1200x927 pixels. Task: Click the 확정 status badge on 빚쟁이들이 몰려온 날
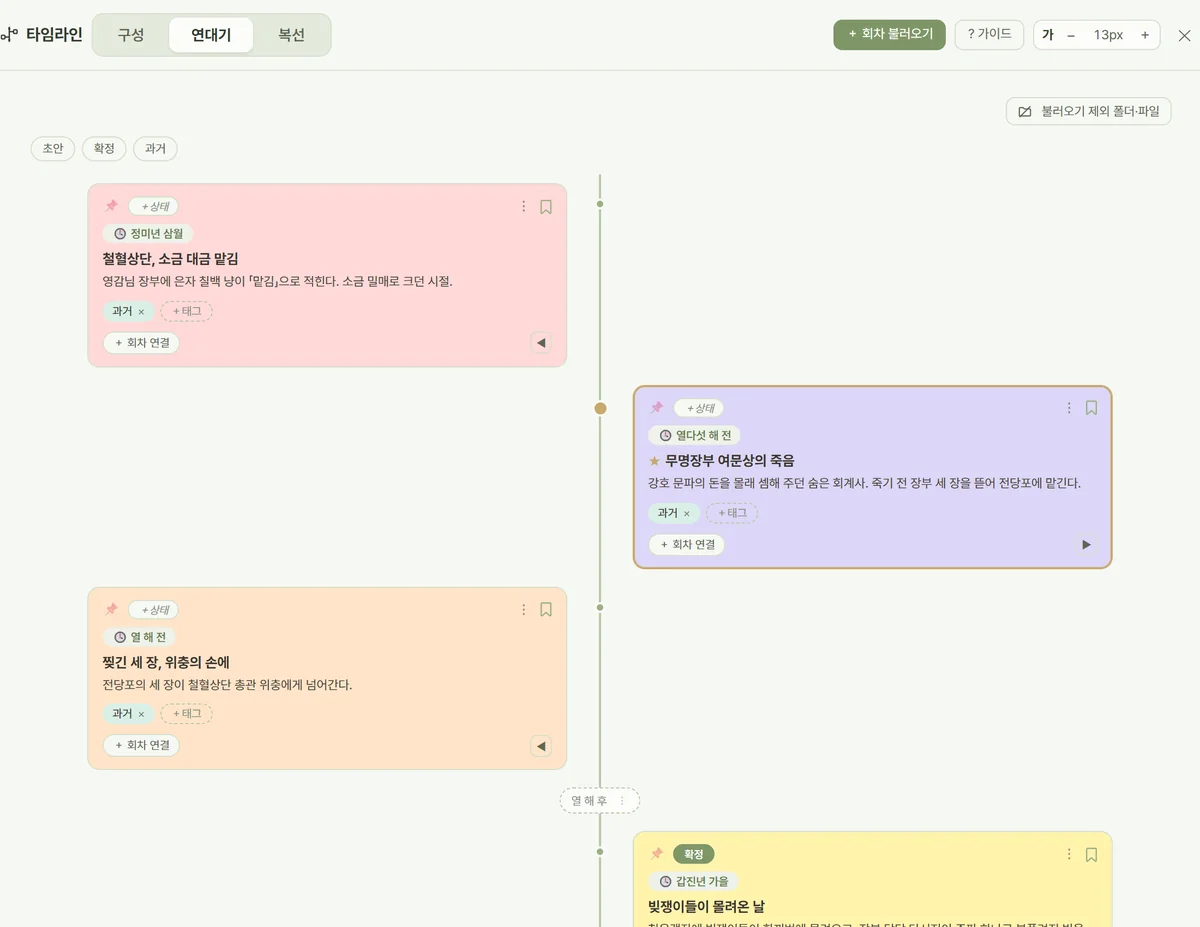coord(694,854)
